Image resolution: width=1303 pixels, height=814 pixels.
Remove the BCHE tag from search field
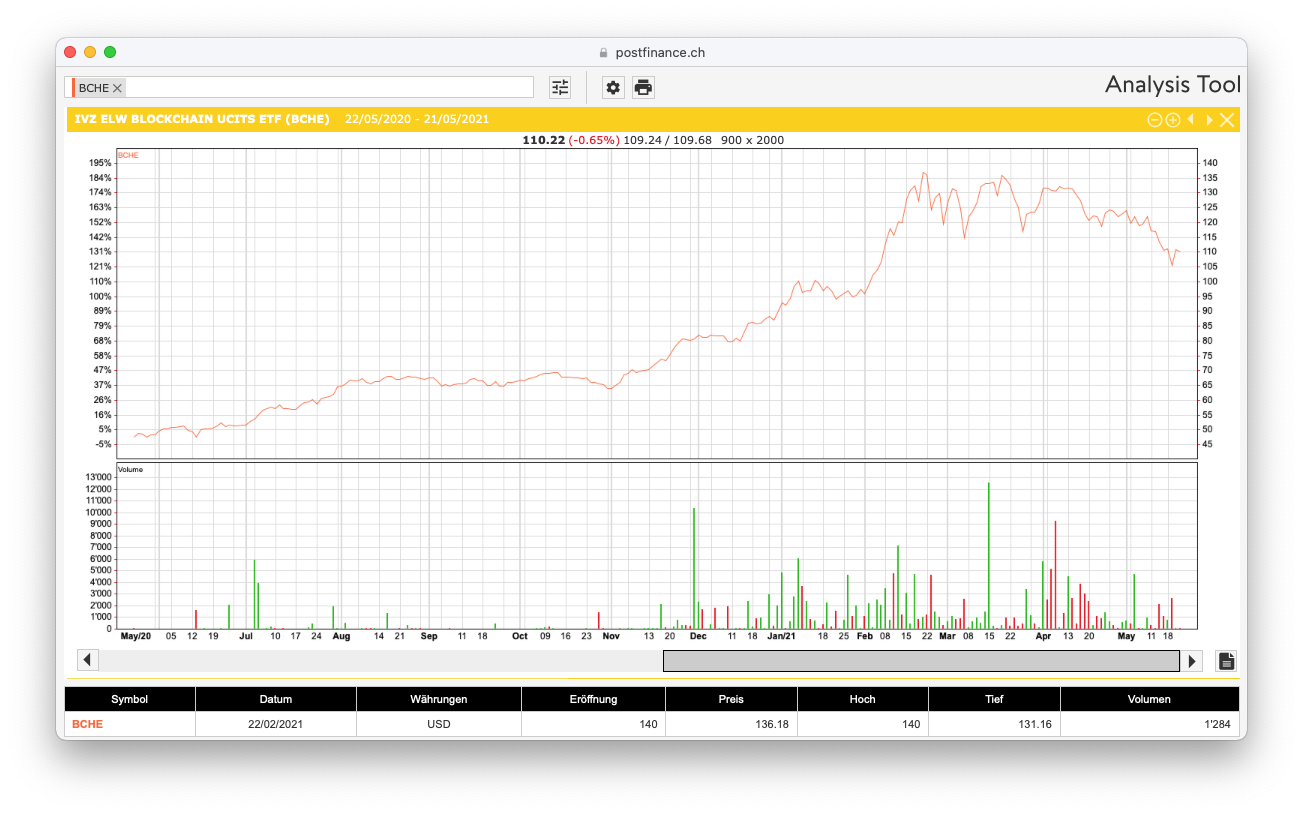pos(117,88)
